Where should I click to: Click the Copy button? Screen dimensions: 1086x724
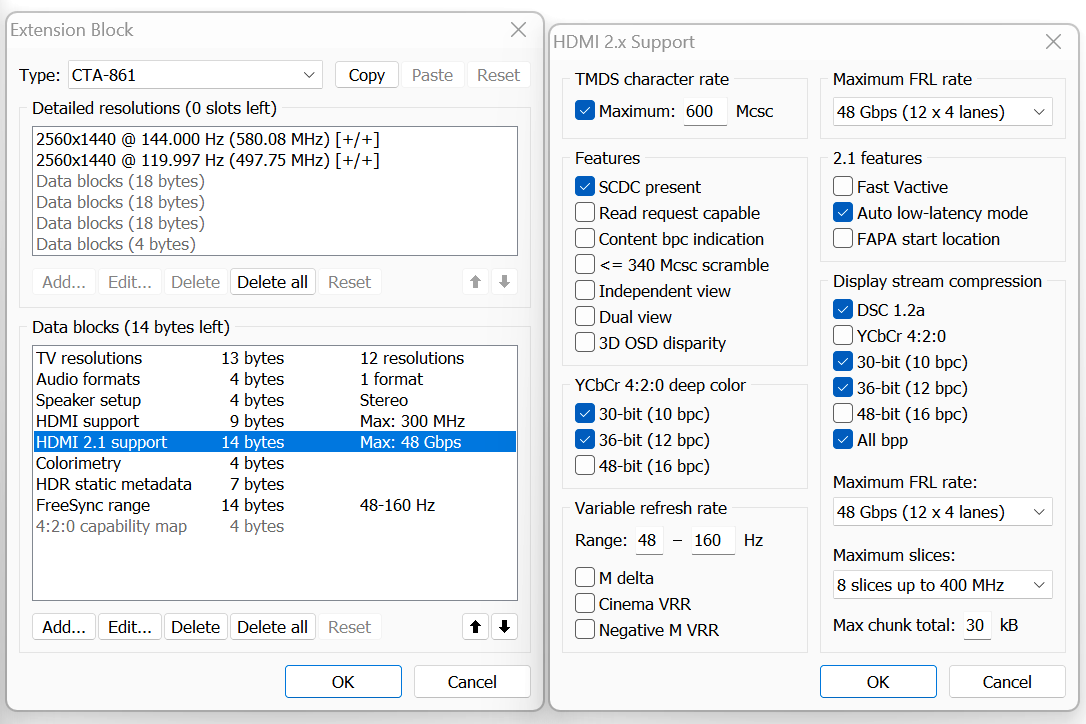366,75
